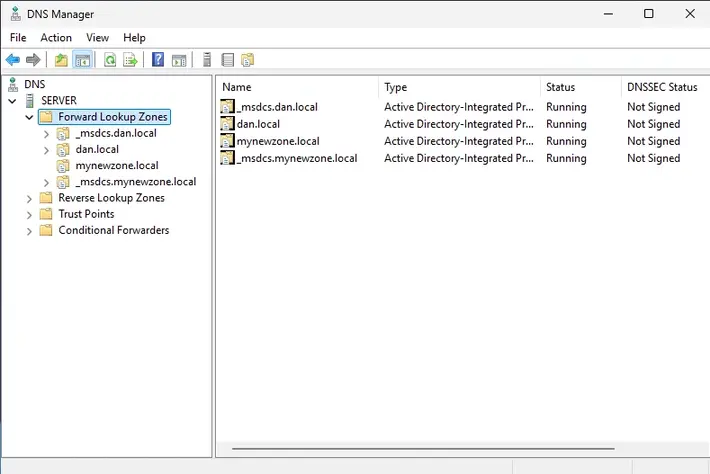Click dan.local zone icon in tree

click(63, 149)
